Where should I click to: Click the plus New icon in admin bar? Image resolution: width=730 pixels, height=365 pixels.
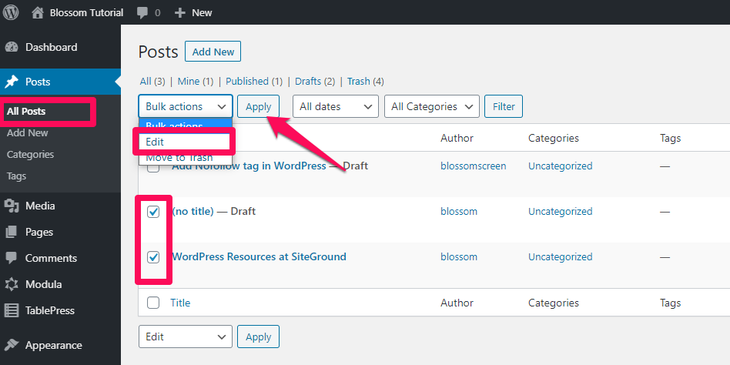tap(180, 13)
